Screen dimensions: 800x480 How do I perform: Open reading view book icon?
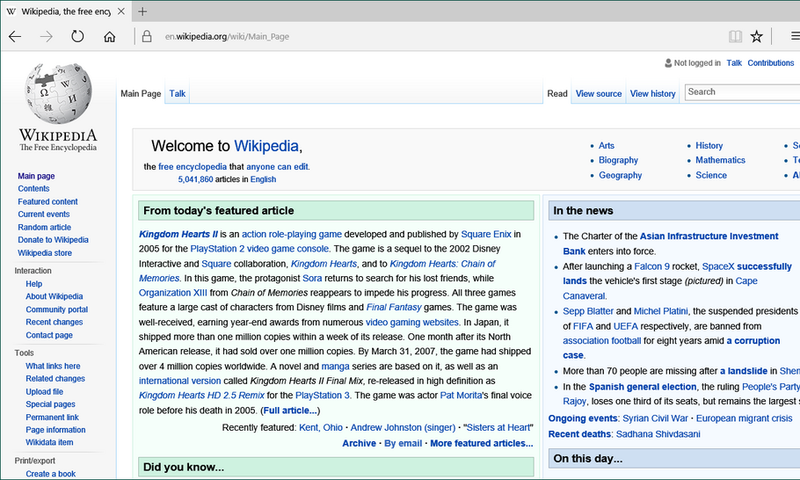click(x=735, y=36)
